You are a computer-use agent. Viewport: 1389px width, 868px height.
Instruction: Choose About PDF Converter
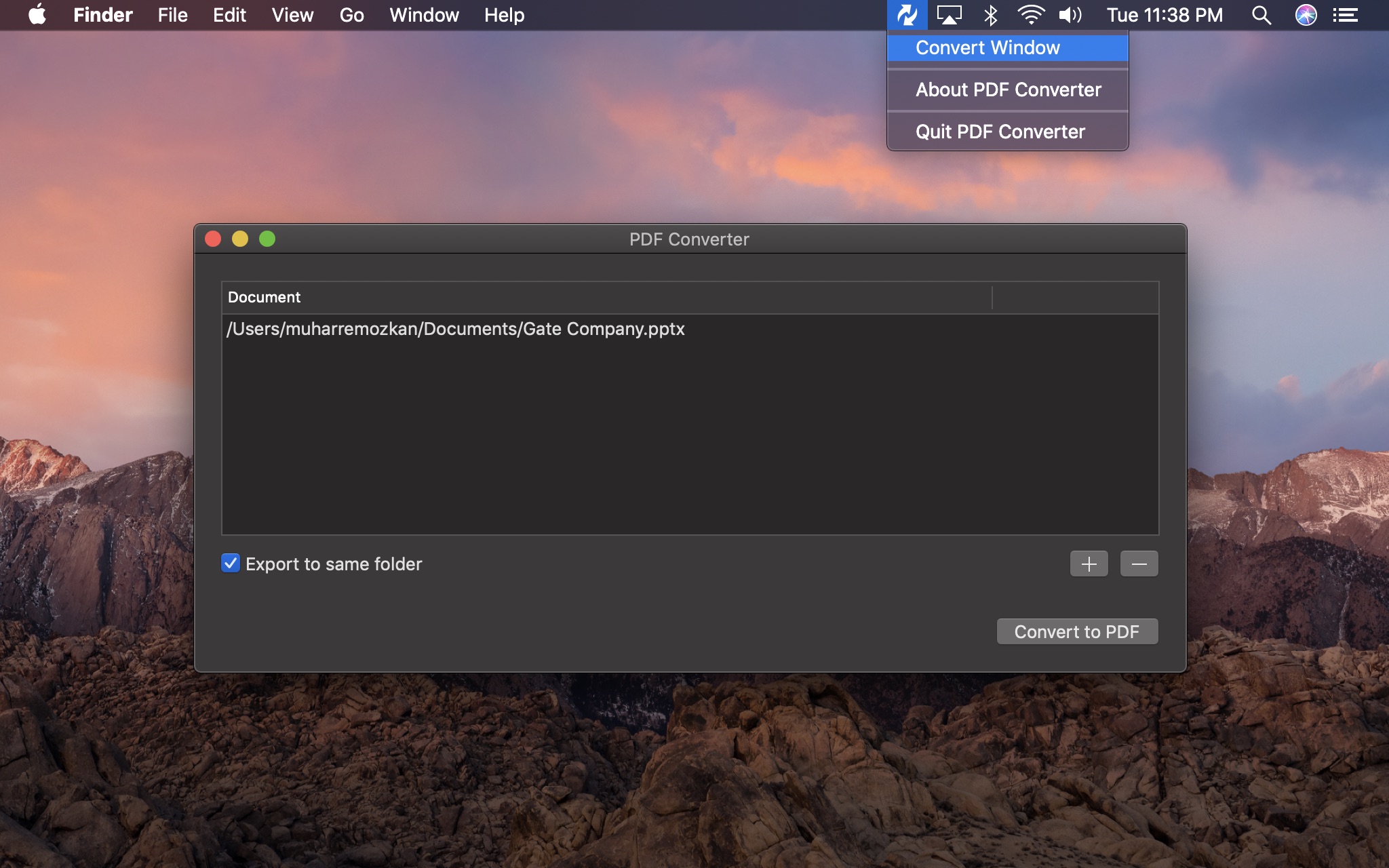[x=1007, y=90]
